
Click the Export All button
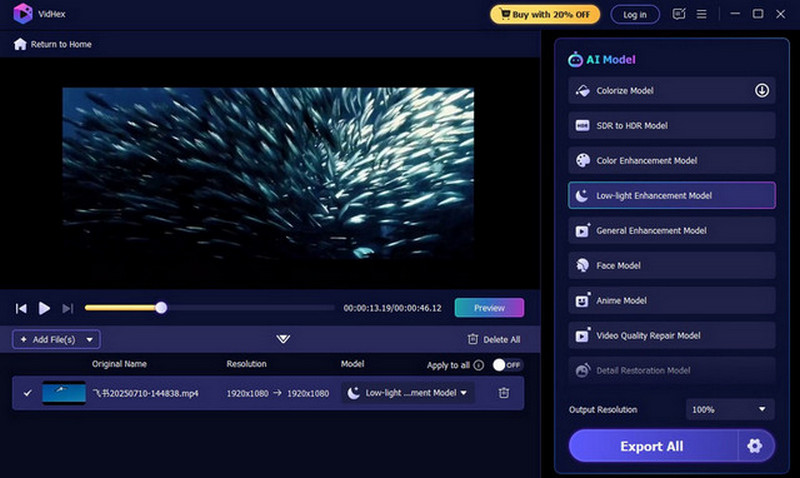pos(652,446)
